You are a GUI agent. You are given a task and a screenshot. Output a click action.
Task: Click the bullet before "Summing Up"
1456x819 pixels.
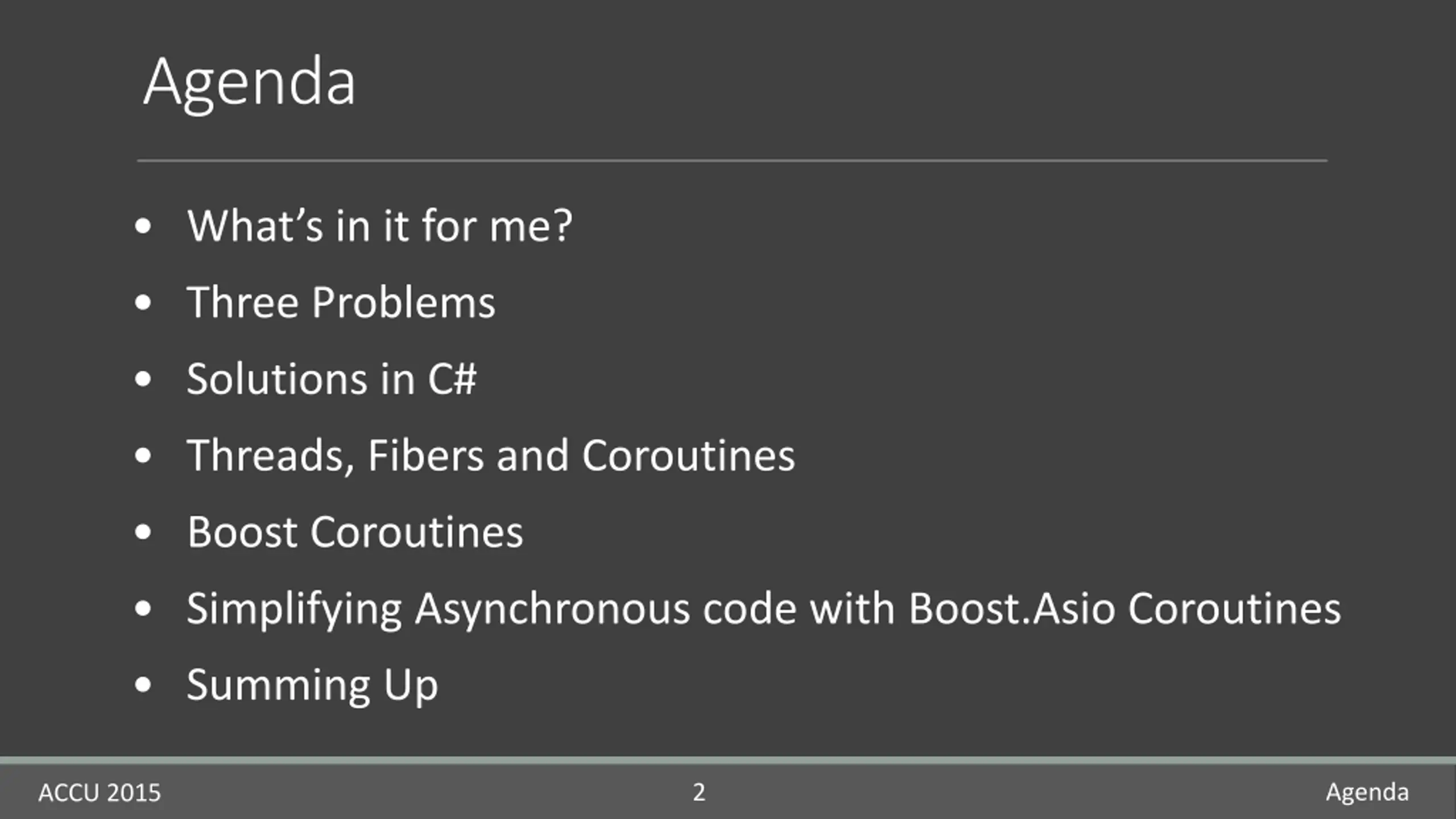coord(143,685)
